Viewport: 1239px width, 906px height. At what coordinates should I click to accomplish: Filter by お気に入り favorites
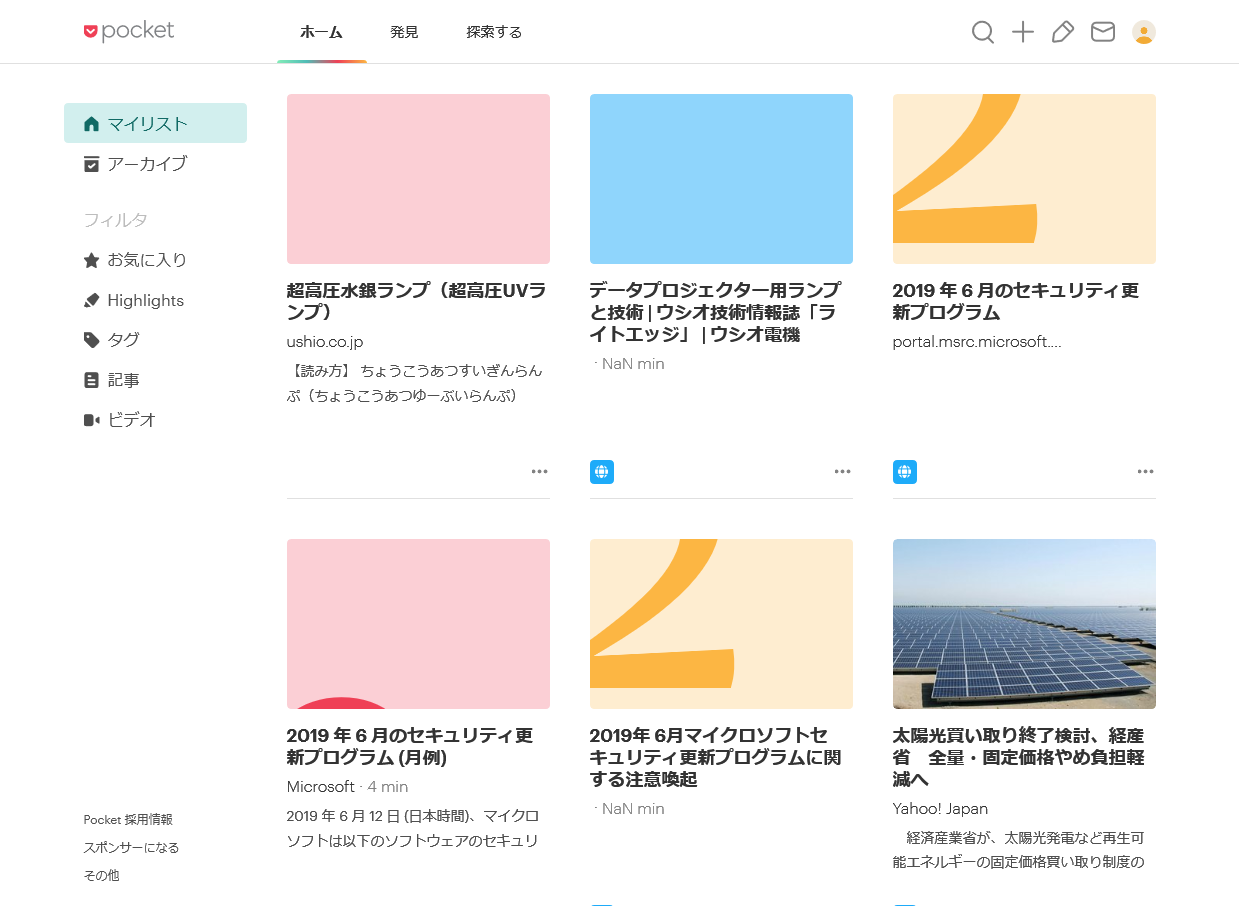tap(147, 260)
